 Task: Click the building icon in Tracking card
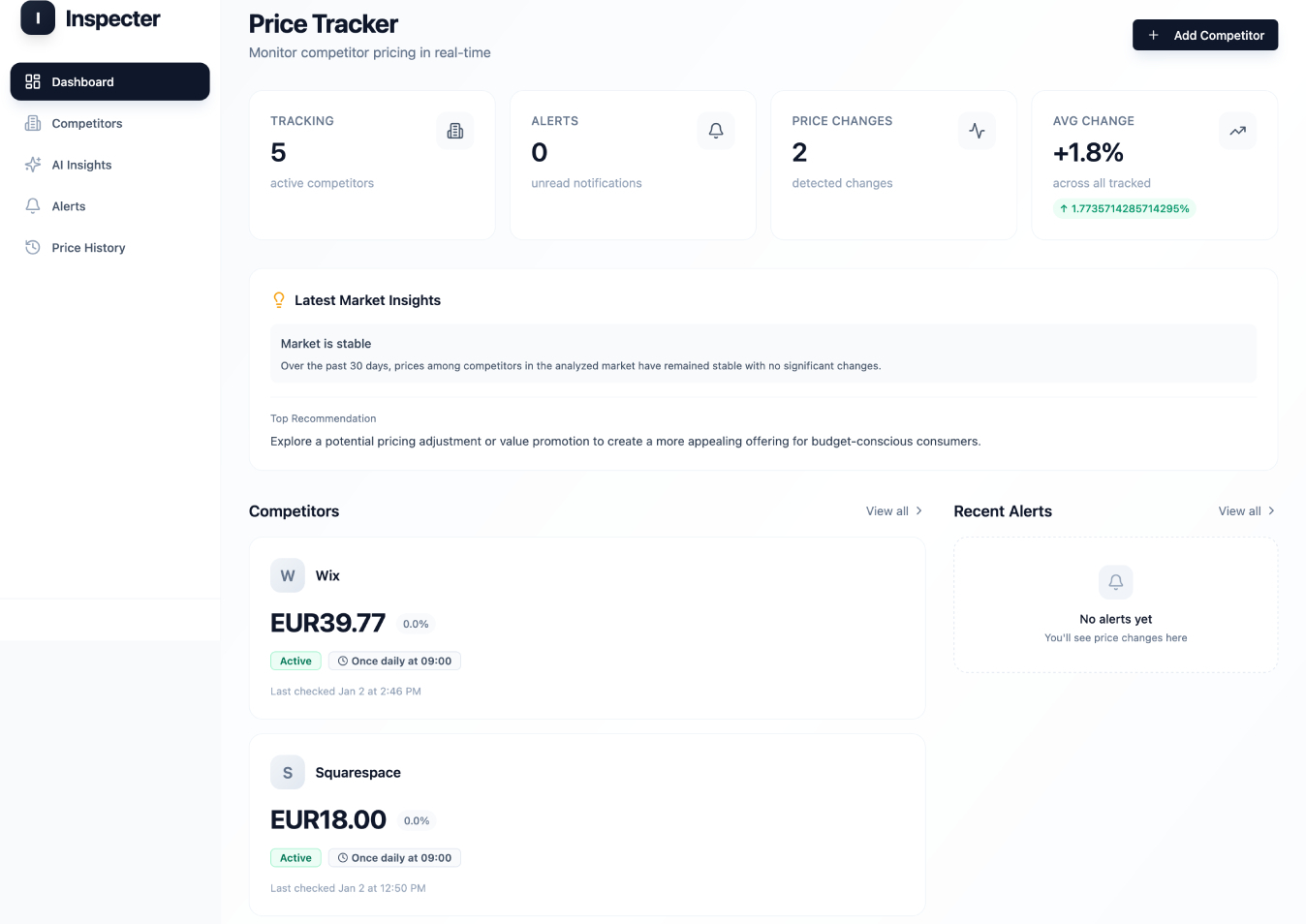(x=455, y=131)
